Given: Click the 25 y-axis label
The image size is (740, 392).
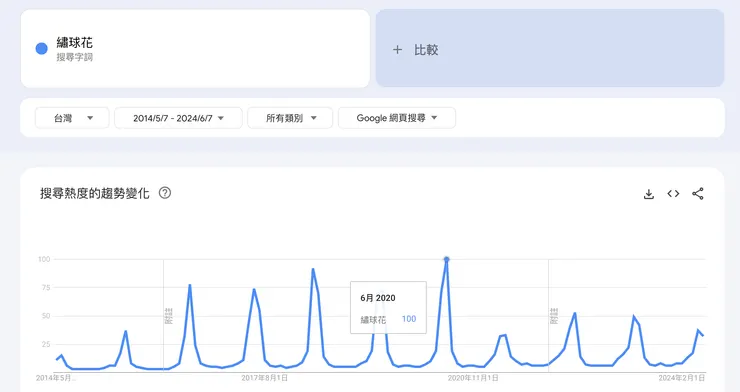Looking at the screenshot, I should [x=46, y=344].
